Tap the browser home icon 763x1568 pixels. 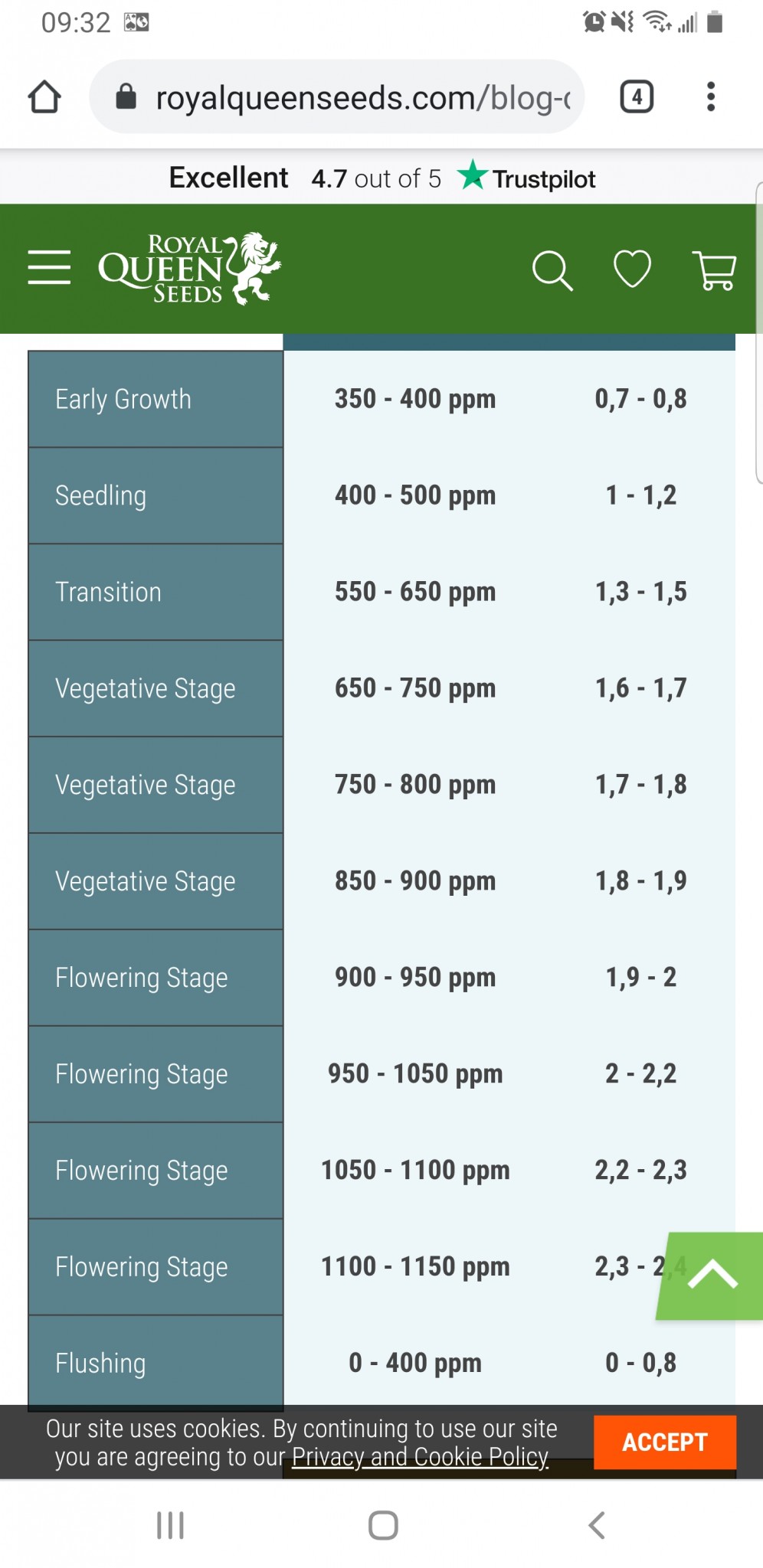point(44,97)
